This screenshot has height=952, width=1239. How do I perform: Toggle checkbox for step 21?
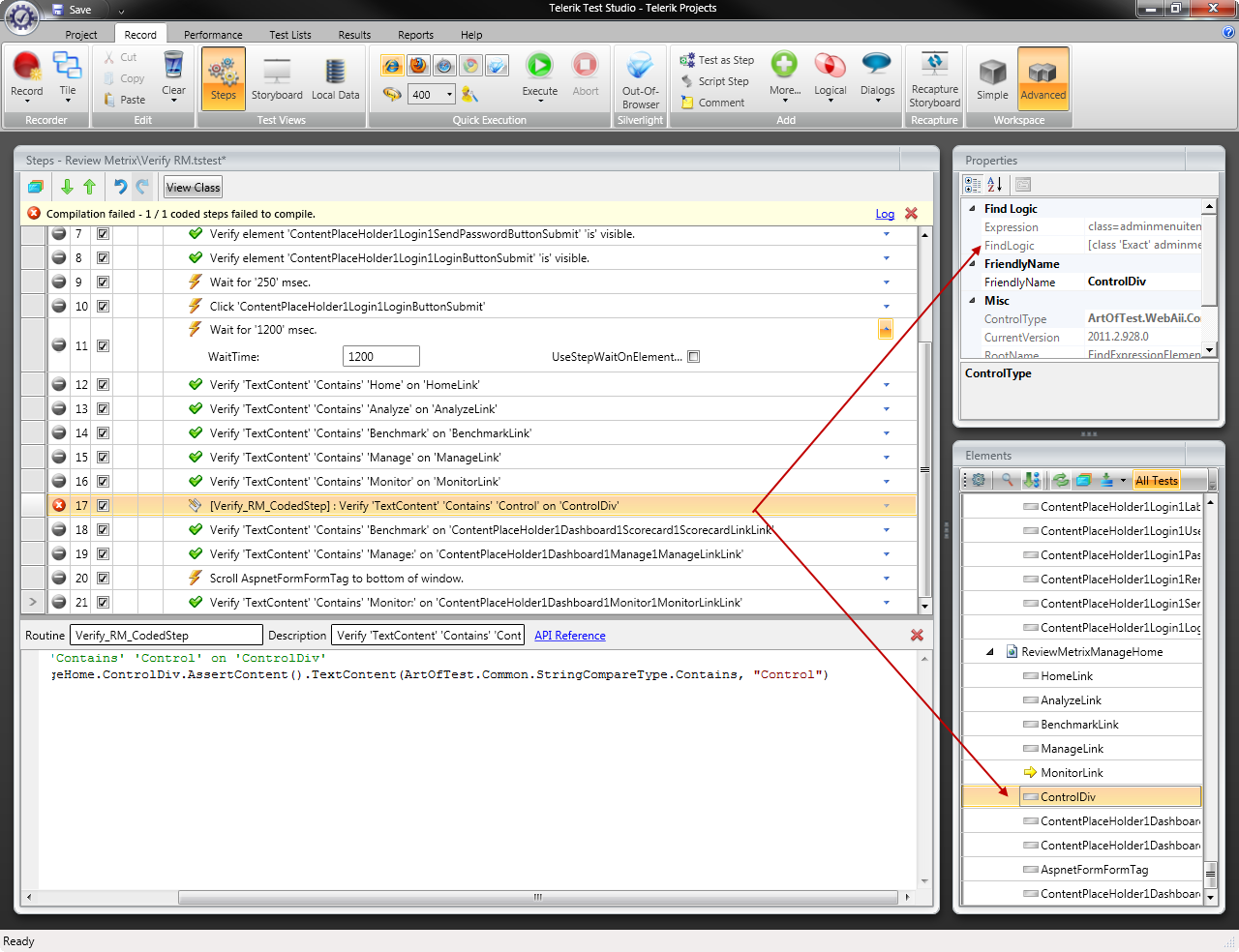tap(103, 603)
